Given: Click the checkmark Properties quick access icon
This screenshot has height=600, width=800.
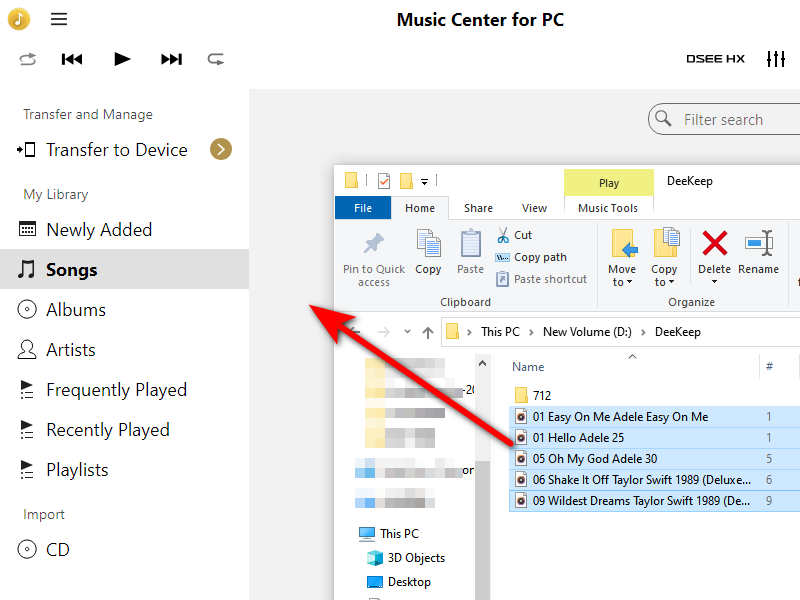Looking at the screenshot, I should 384,181.
